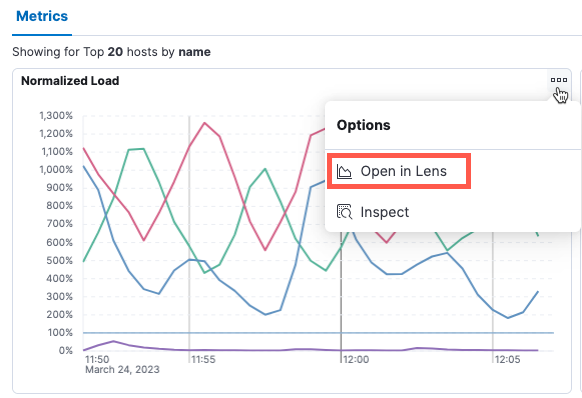Click the Options popover heading
This screenshot has width=582, height=398.
[363, 125]
